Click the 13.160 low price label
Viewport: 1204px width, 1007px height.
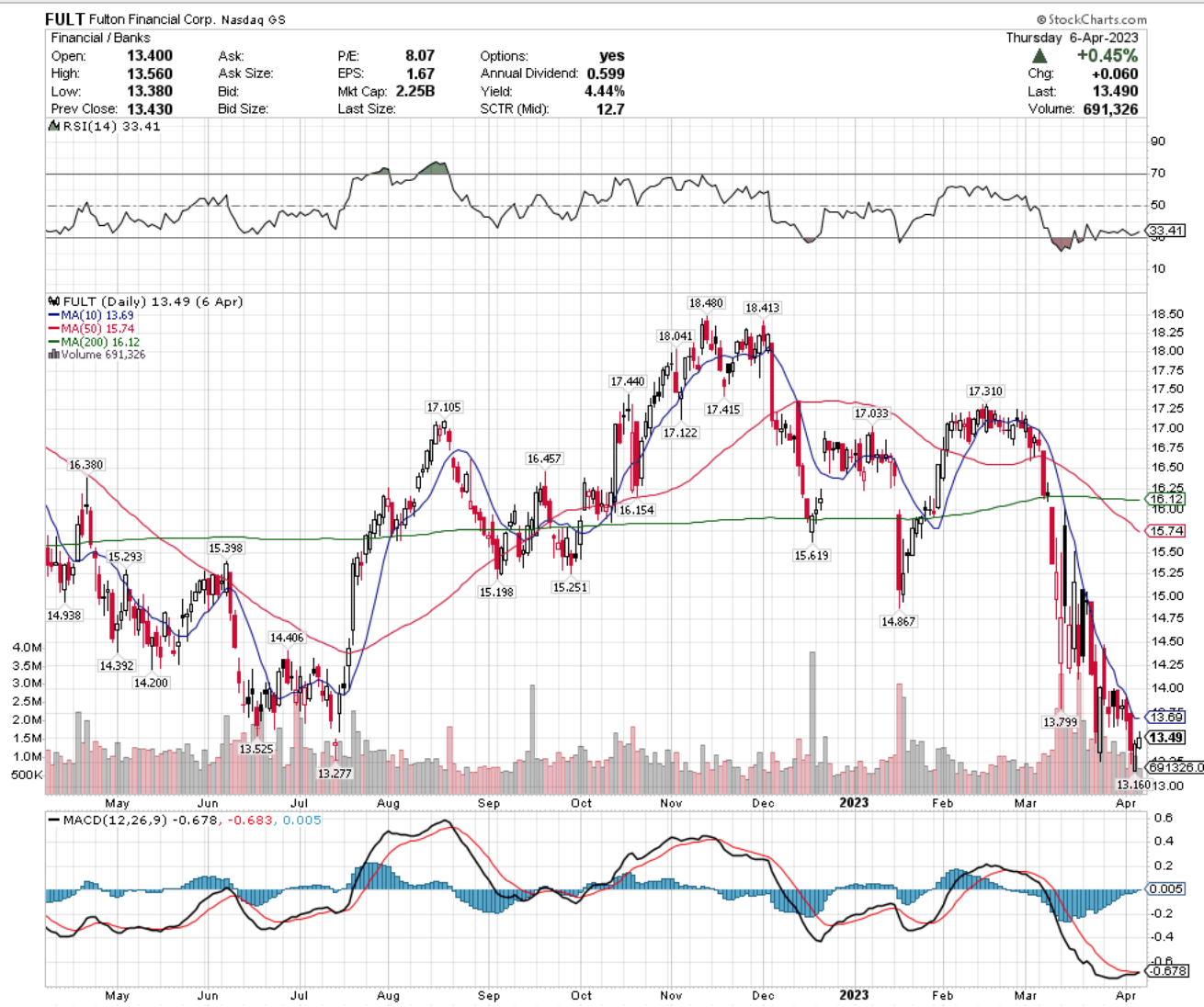tap(1132, 785)
